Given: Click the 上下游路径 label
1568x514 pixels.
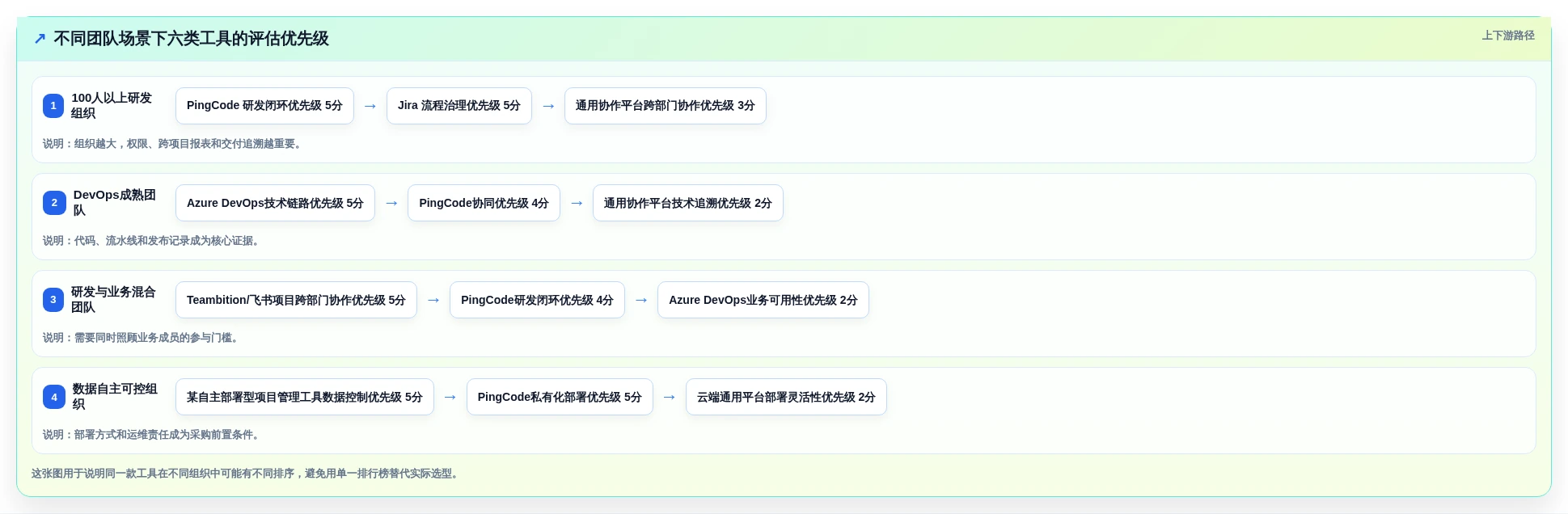Looking at the screenshot, I should click(x=1508, y=36).
